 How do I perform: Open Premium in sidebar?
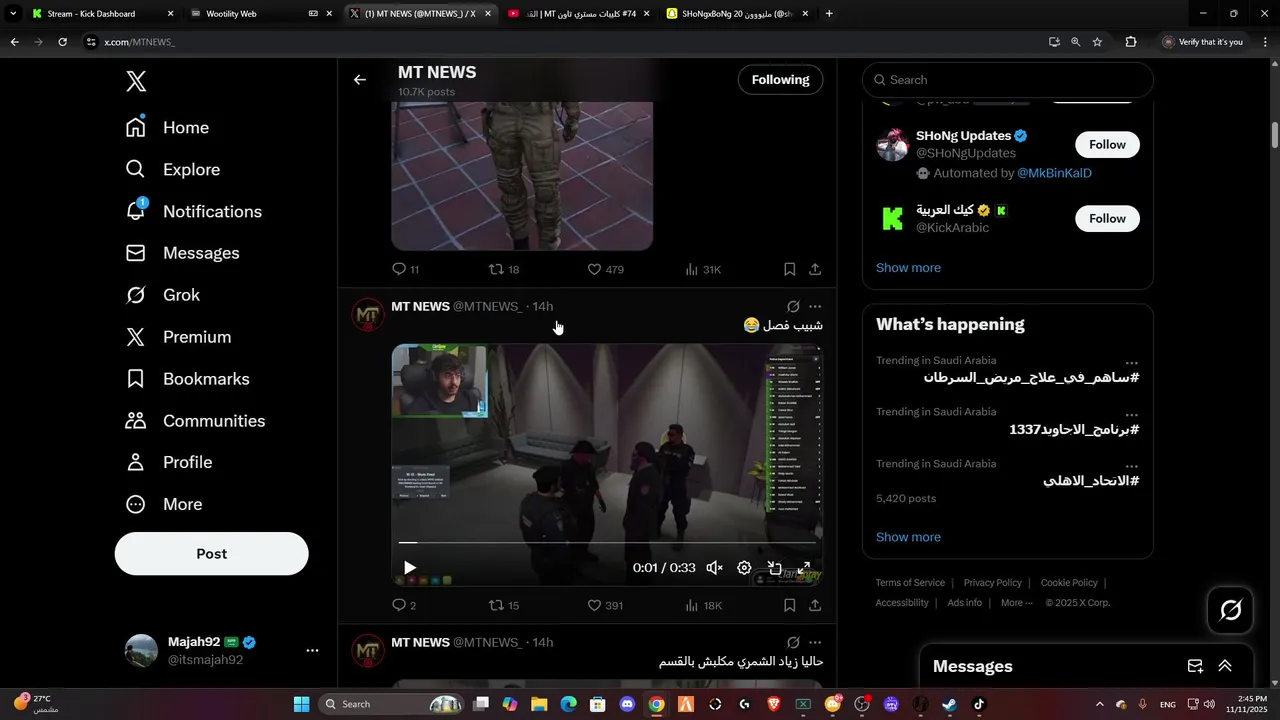click(x=178, y=338)
